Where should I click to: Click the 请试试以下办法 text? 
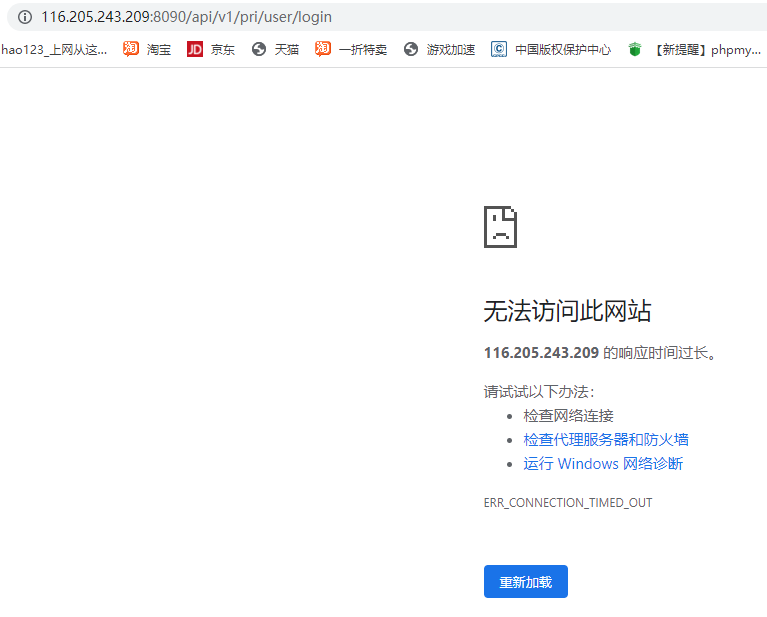pyautogui.click(x=539, y=392)
